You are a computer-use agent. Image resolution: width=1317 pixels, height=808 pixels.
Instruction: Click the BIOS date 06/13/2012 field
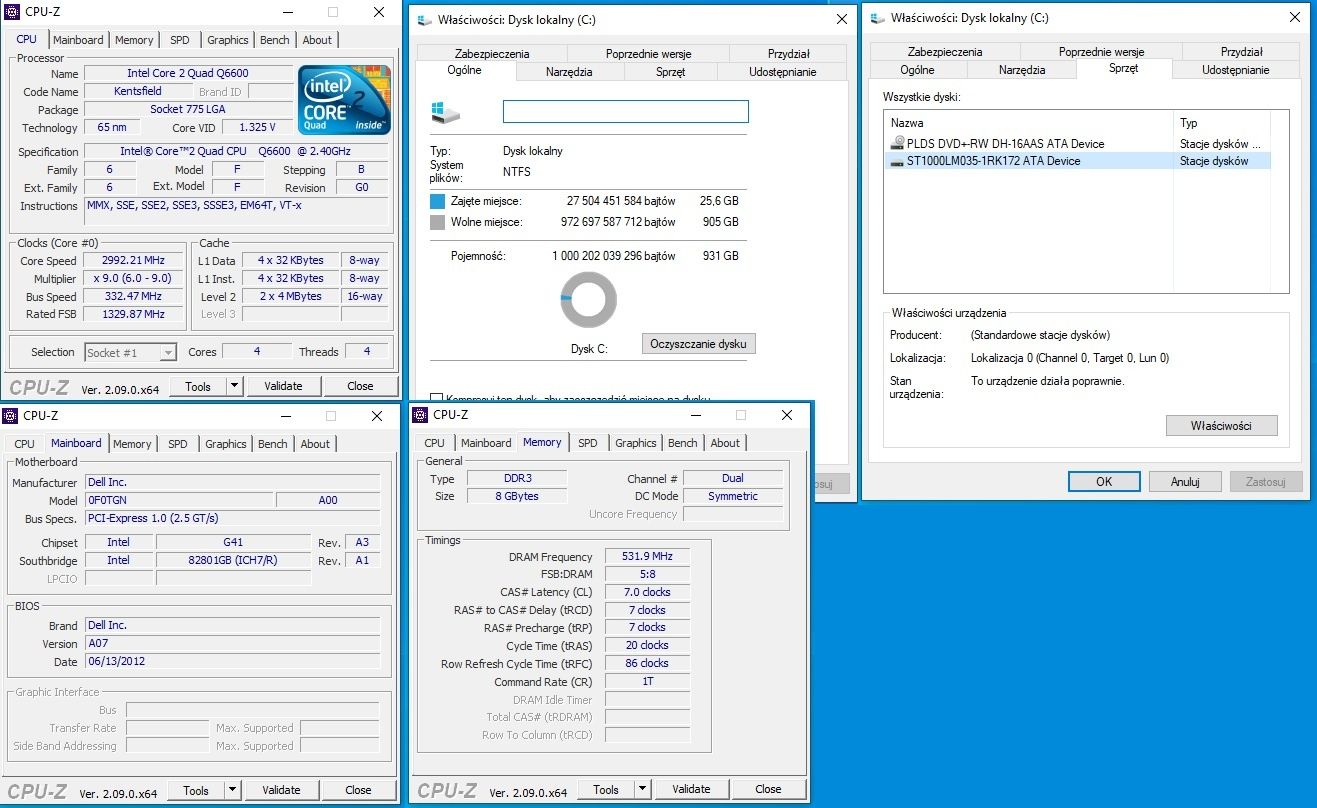(232, 662)
